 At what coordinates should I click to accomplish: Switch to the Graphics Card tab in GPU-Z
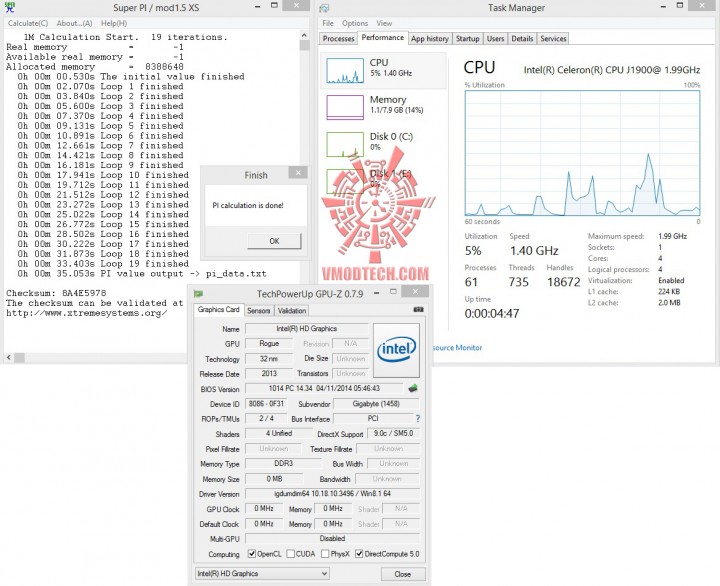[219, 310]
